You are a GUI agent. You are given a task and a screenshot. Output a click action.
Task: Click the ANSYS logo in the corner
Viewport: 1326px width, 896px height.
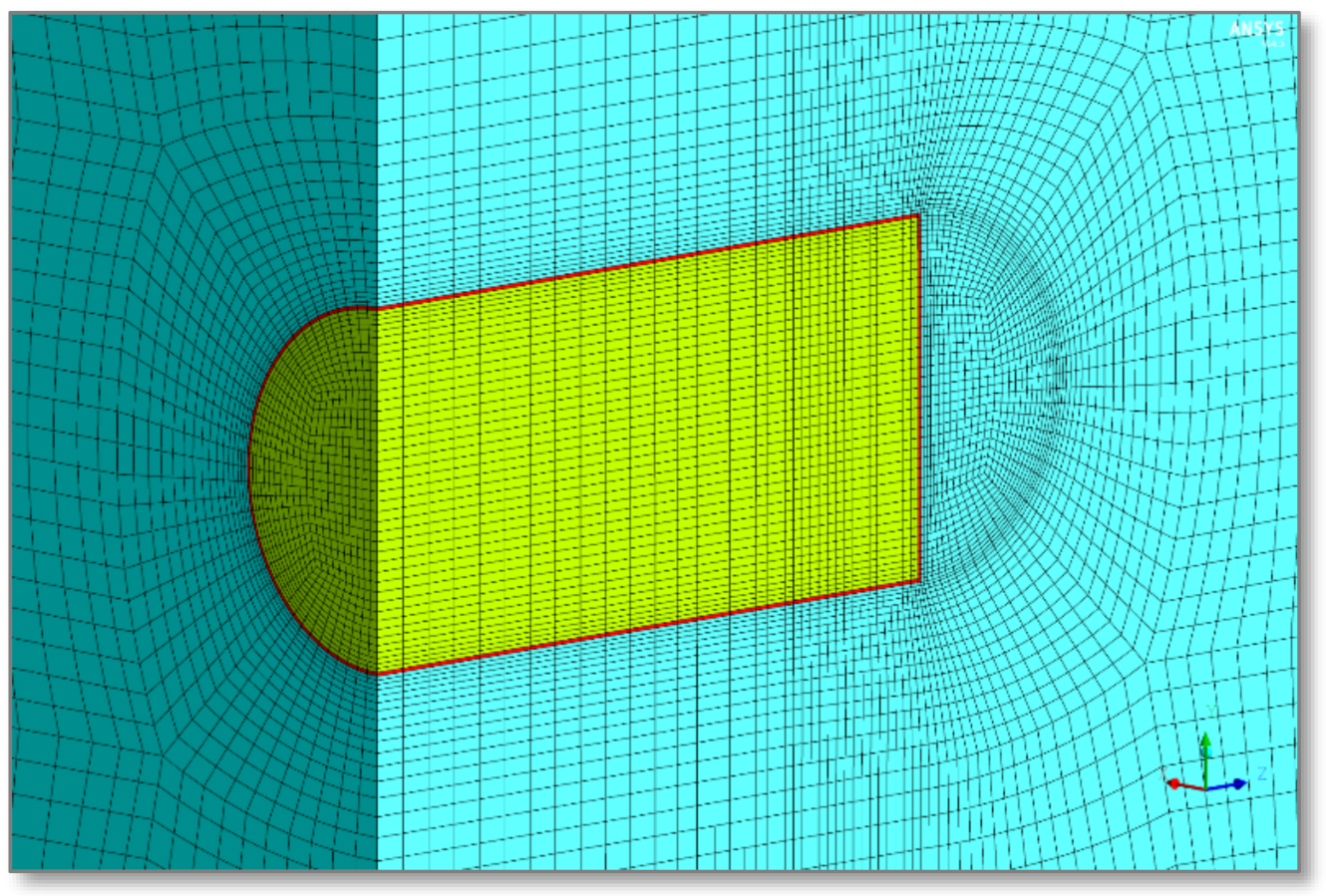1256,30
